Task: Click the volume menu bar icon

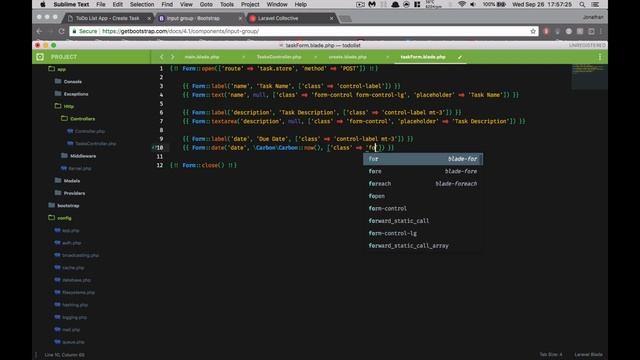Action: coord(473,4)
